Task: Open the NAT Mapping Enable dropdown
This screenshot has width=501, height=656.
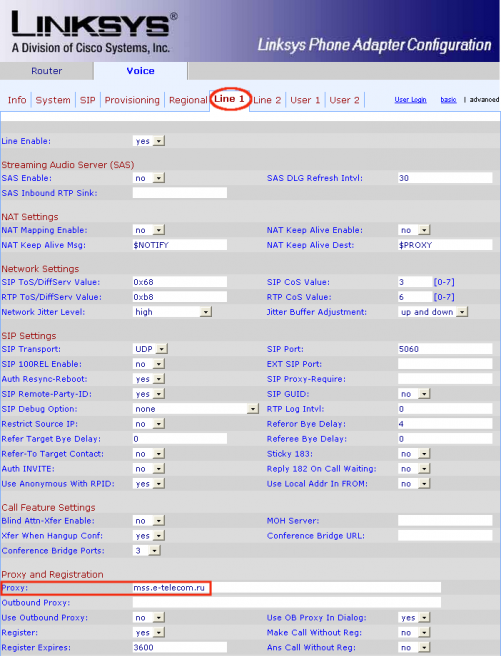Action: pyautogui.click(x=149, y=230)
